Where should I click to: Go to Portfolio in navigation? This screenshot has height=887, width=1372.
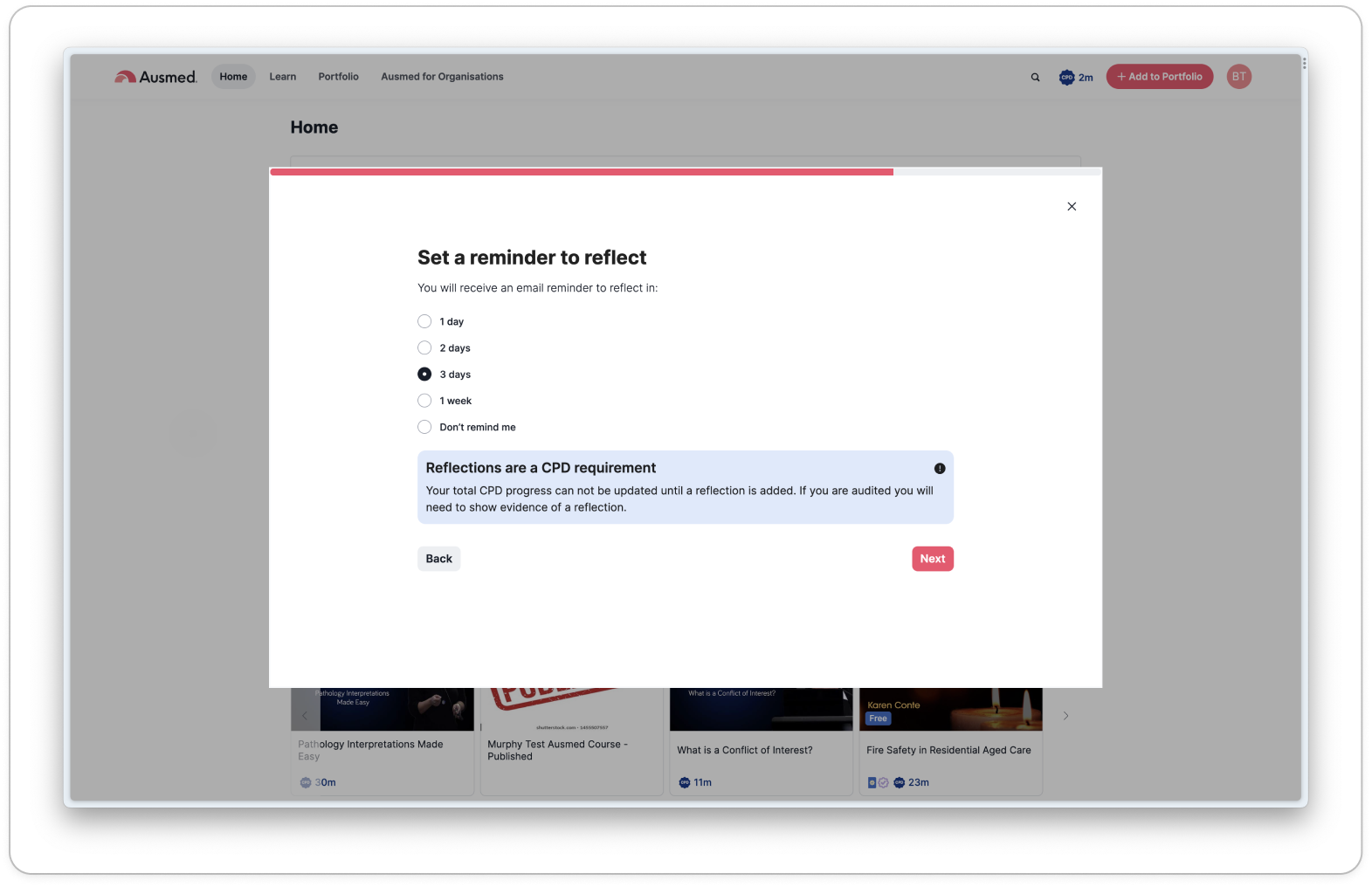point(339,77)
